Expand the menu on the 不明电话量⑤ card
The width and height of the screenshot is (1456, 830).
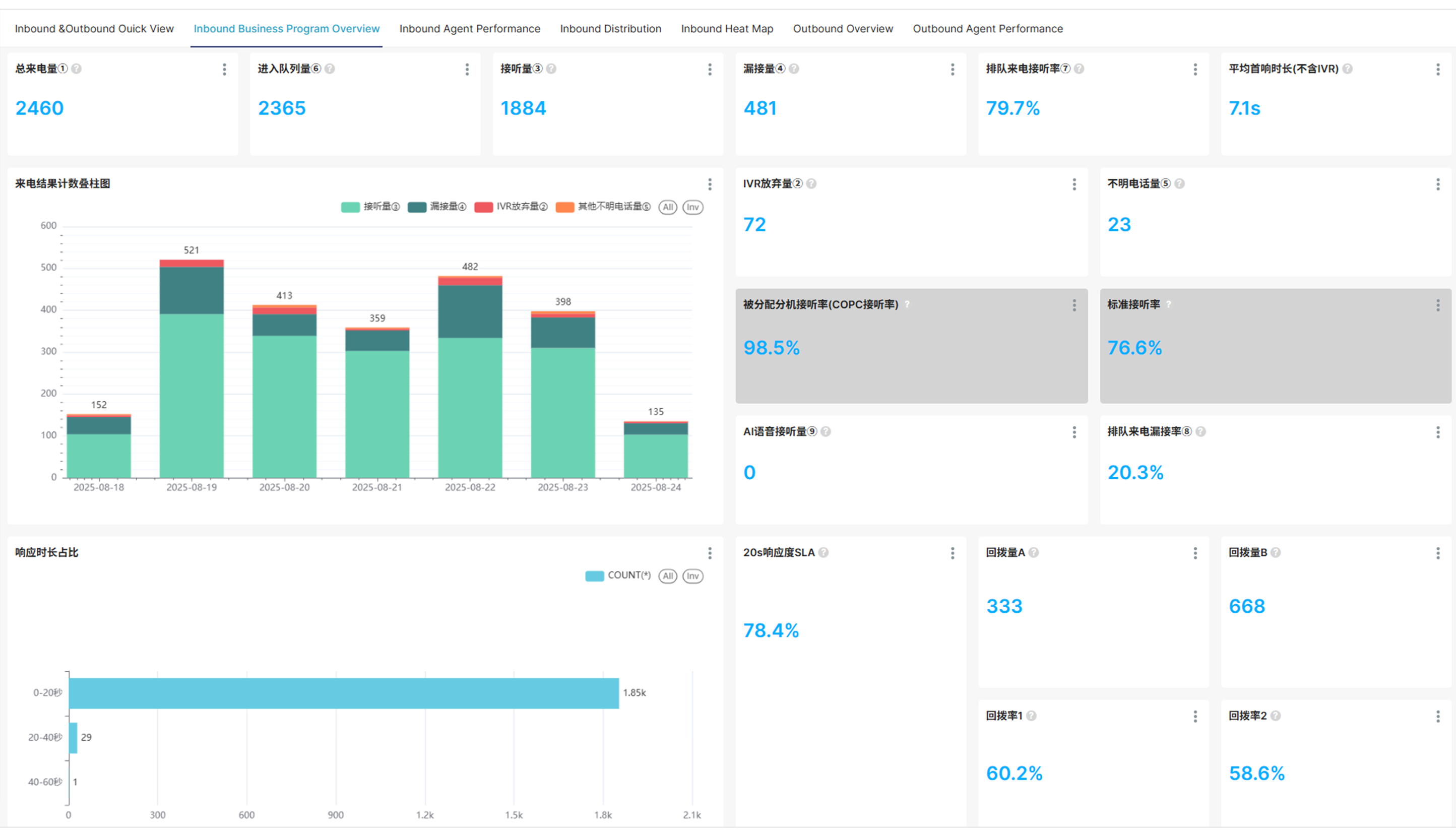pos(1438,184)
